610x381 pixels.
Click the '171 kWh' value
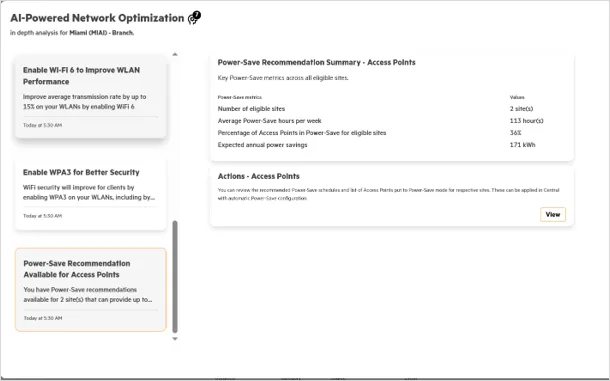522,145
